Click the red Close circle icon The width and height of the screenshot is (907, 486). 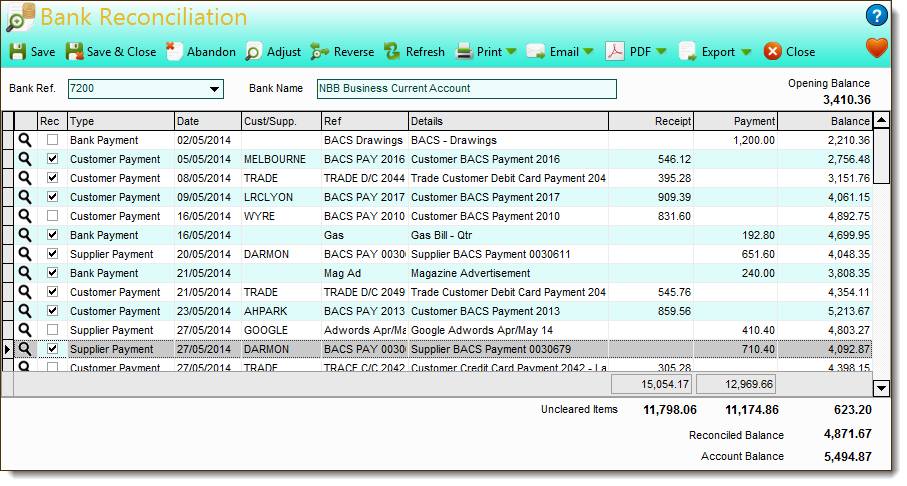coord(772,51)
